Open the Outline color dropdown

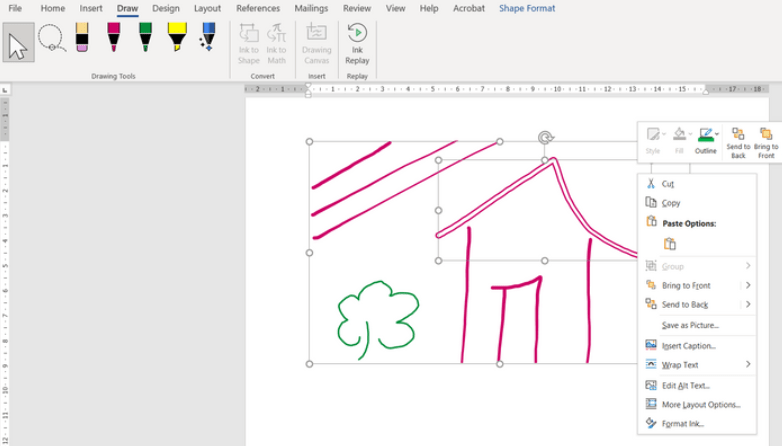[x=717, y=133]
